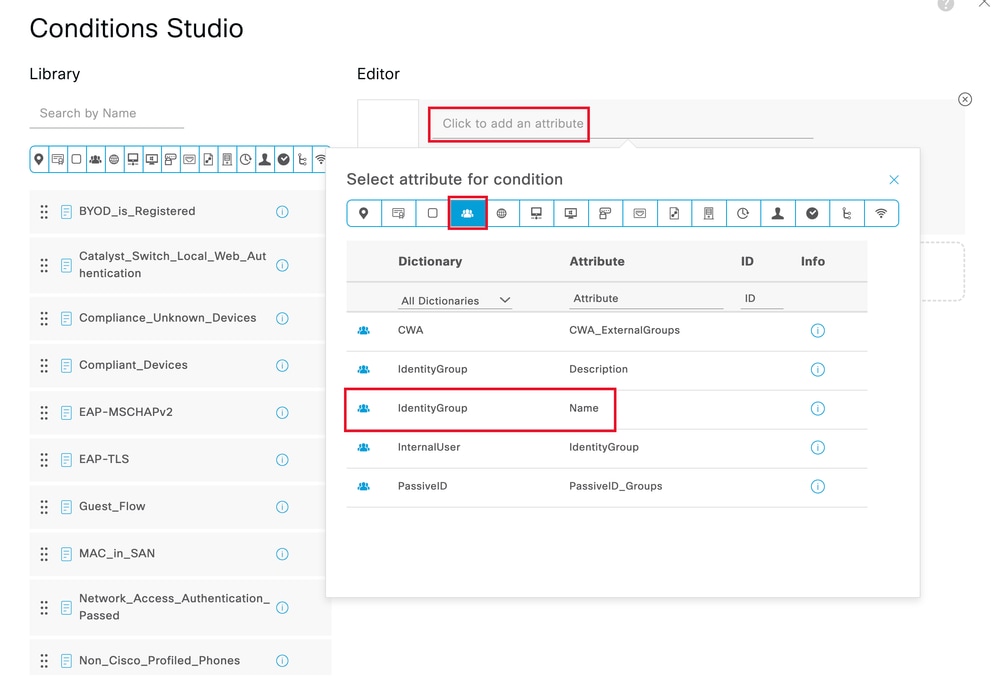
Task: Select the Identity Group filter in attribute popup
Action: pyautogui.click(x=468, y=213)
